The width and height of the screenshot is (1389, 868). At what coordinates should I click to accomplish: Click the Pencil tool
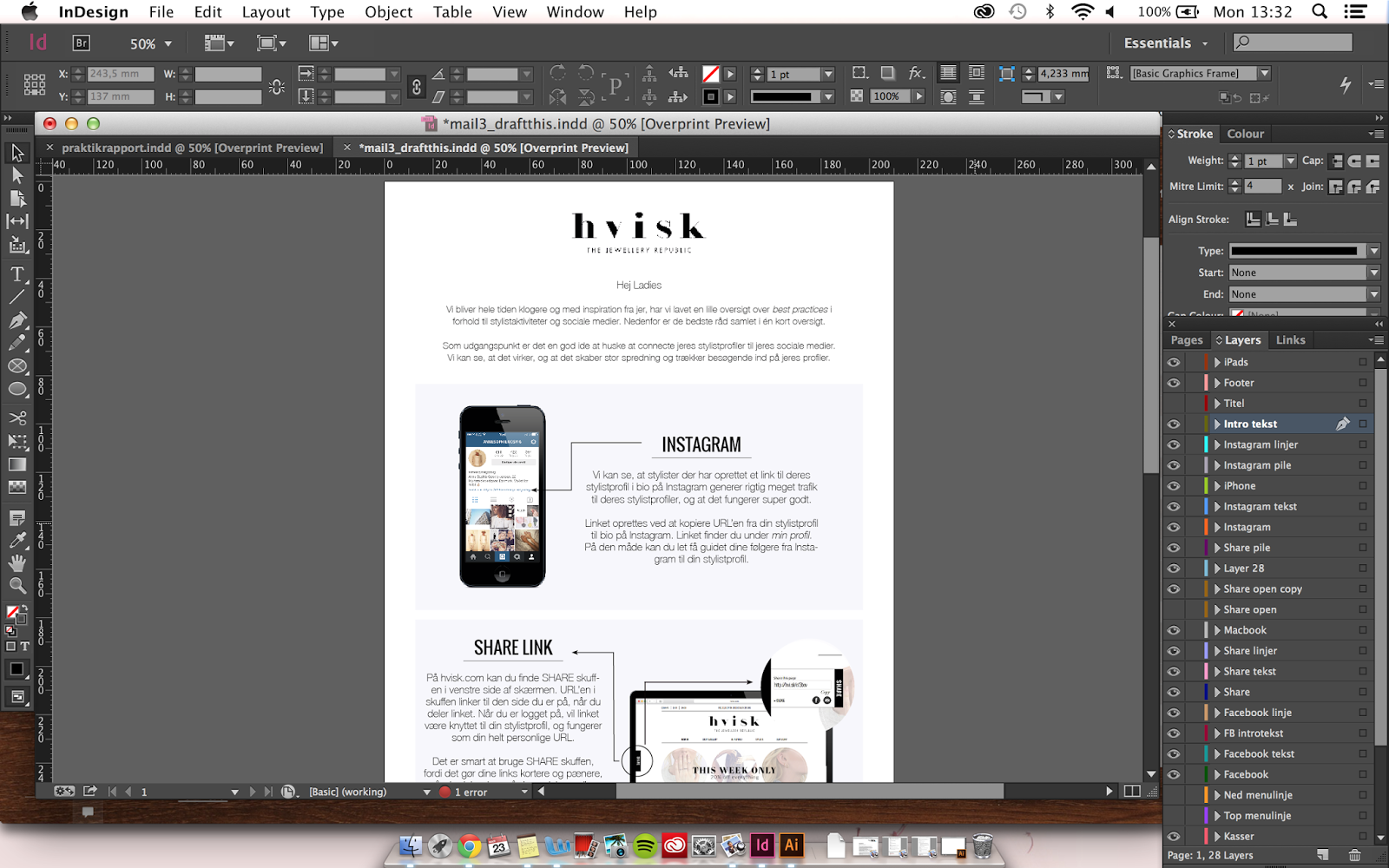coord(17,343)
